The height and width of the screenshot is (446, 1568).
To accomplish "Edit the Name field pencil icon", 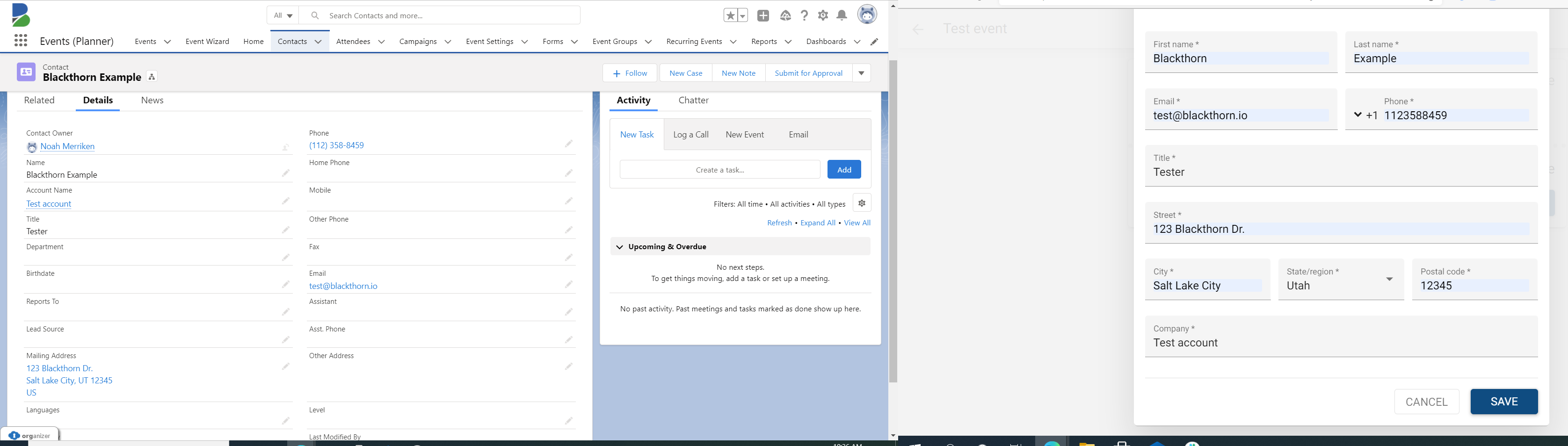I will pos(285,173).
